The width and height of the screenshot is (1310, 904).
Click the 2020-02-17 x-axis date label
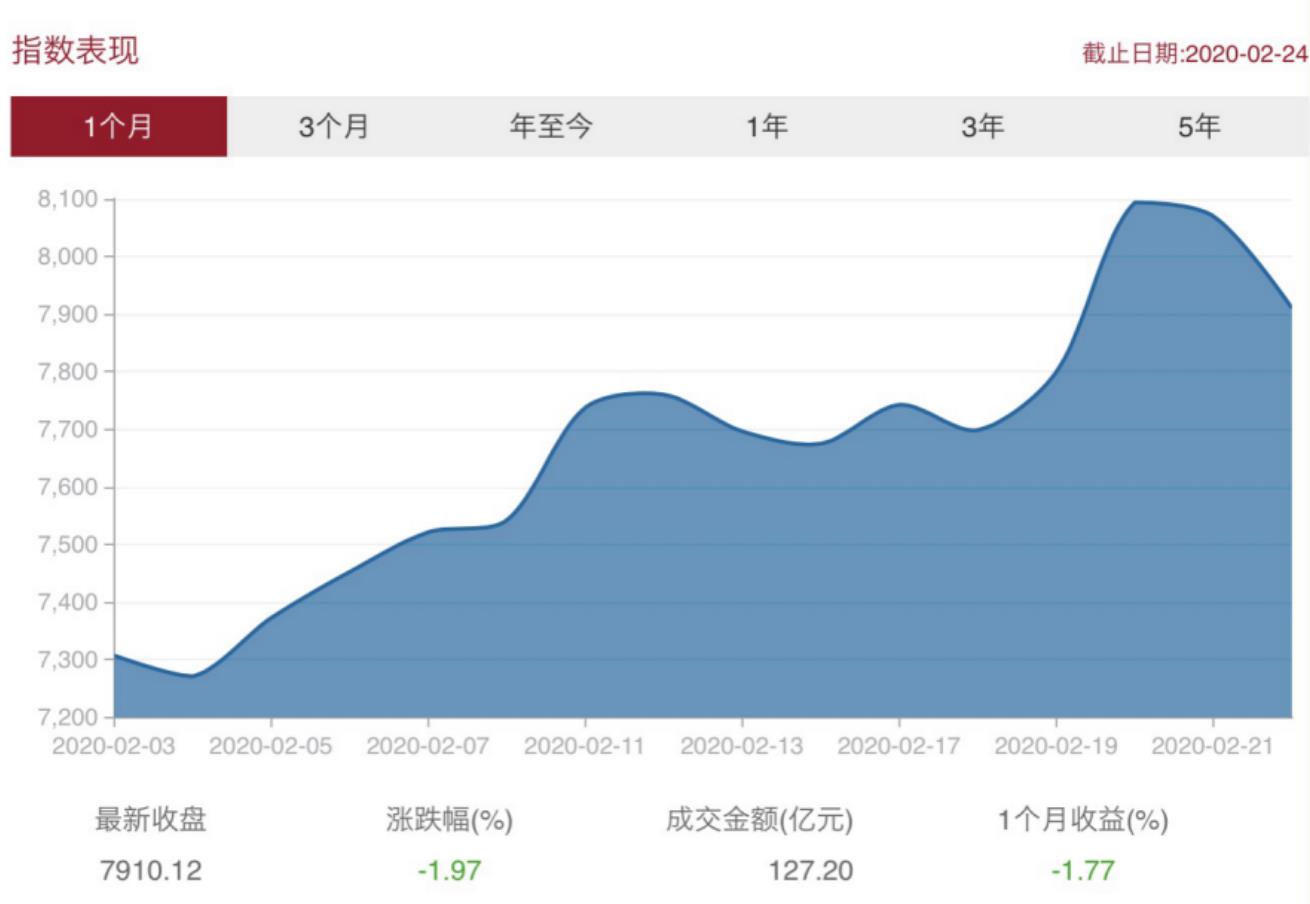[899, 746]
